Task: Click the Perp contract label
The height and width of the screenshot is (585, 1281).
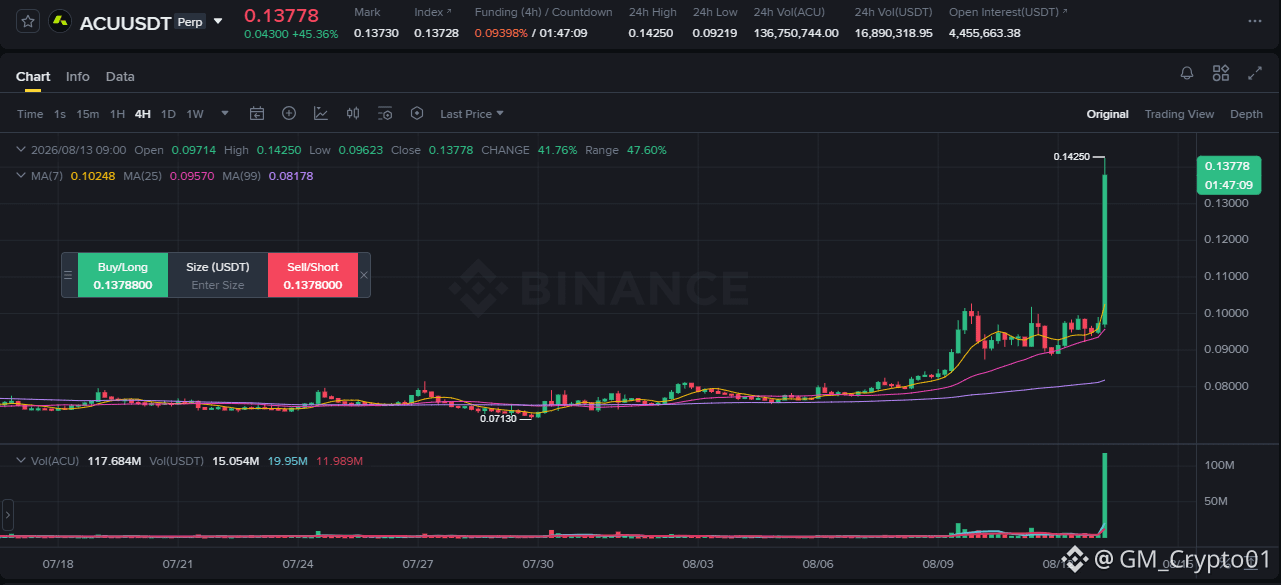Action: 188,21
